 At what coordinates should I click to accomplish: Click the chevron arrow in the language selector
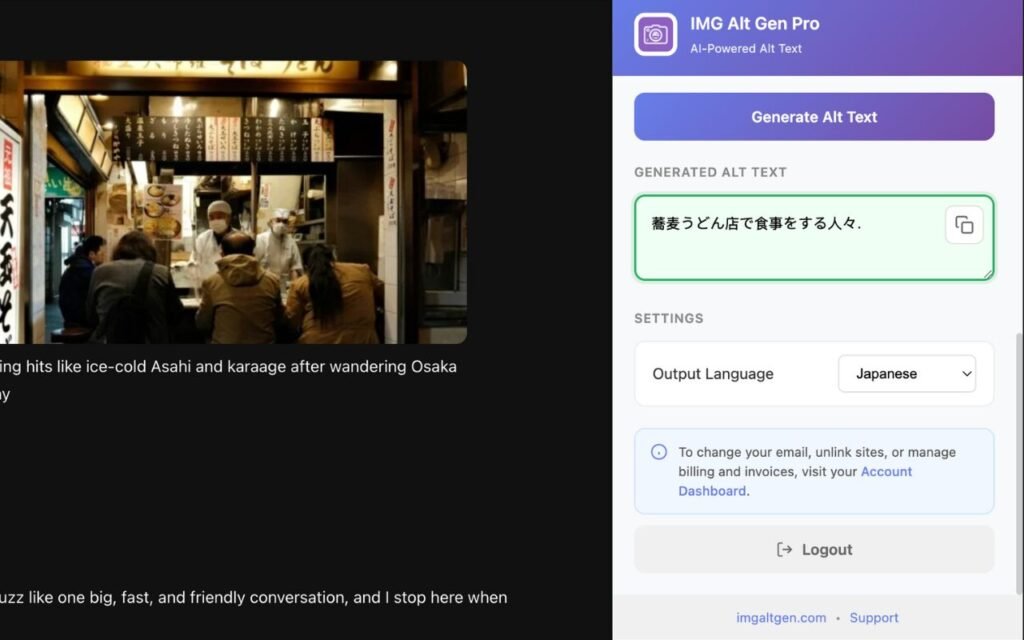click(966, 374)
